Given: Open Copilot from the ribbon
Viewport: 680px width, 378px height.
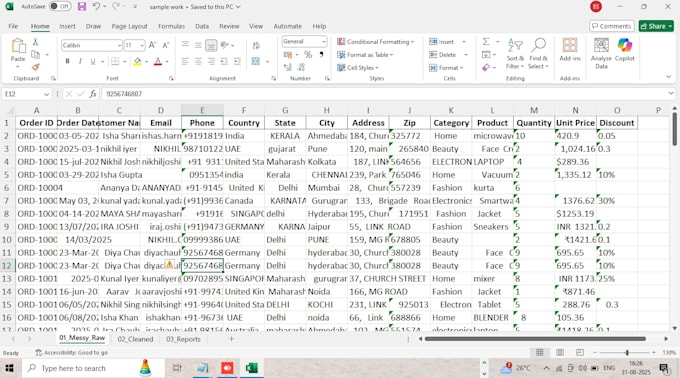Looking at the screenshot, I should coord(624,49).
